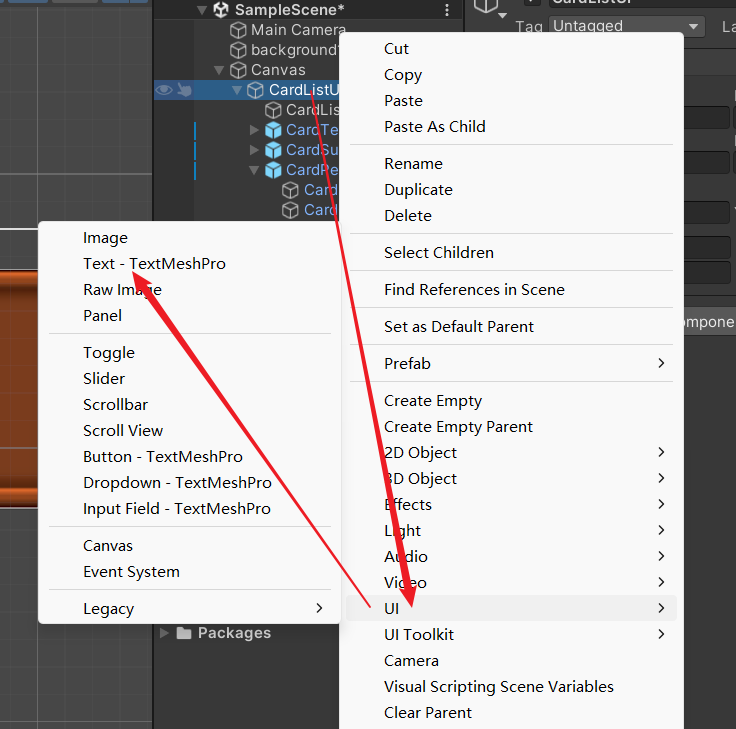
Task: Open the Video submenu
Action: point(511,583)
